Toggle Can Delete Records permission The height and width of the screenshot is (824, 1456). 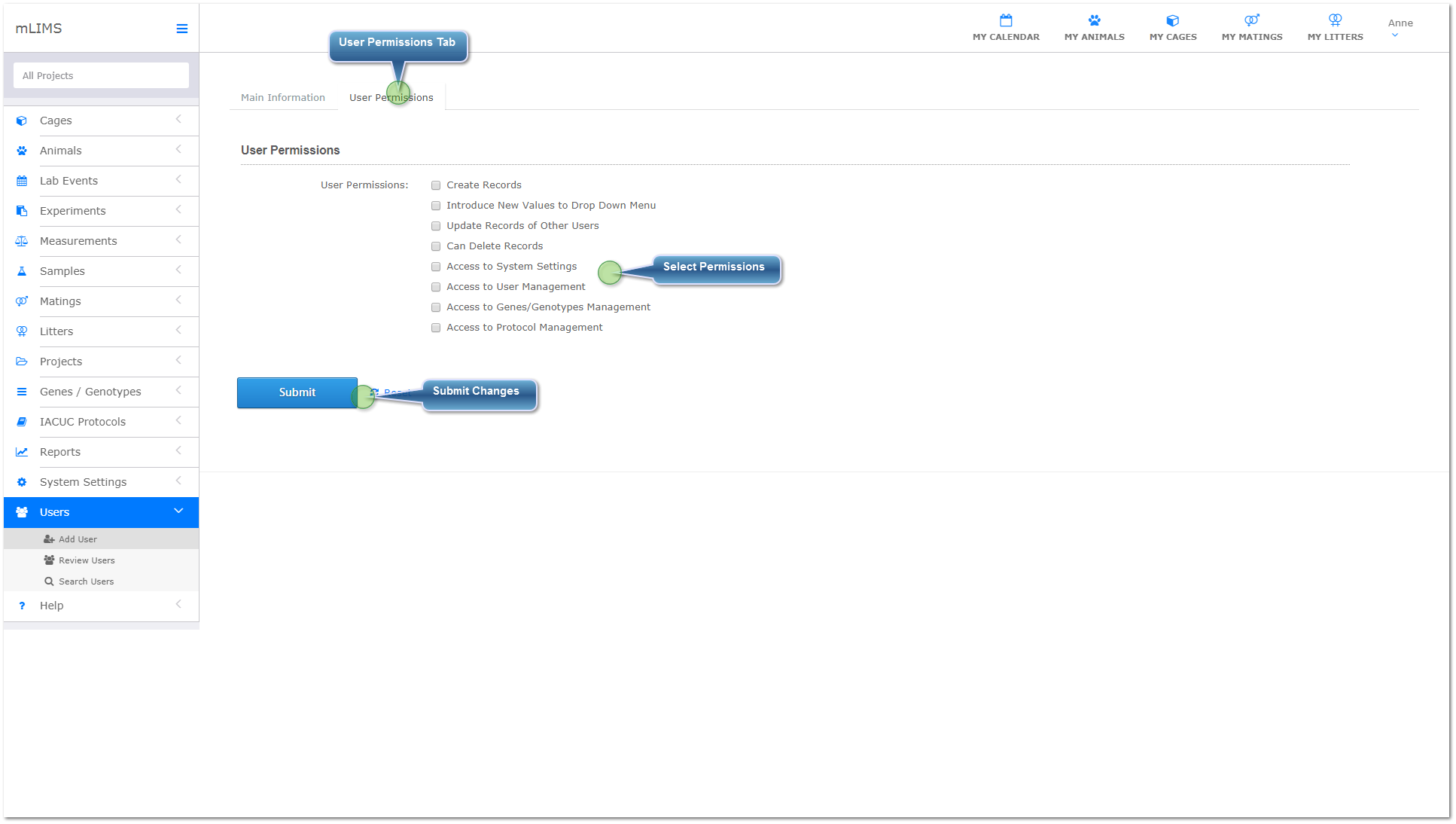[436, 245]
